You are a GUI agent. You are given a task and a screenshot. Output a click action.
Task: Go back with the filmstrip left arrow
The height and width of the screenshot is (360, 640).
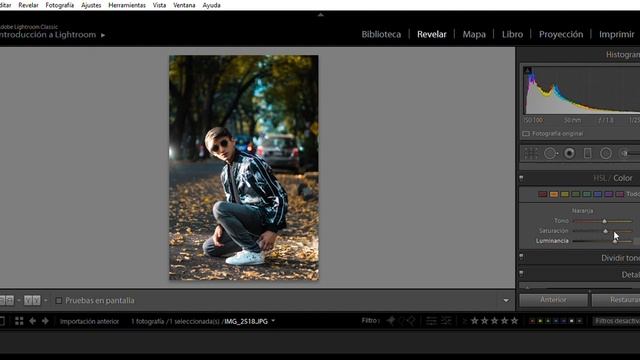32,321
